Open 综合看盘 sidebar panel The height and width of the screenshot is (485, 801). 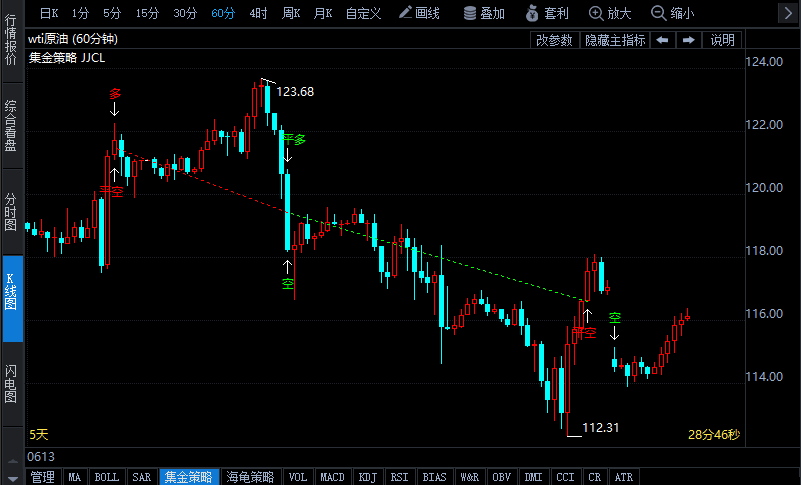(x=11, y=126)
